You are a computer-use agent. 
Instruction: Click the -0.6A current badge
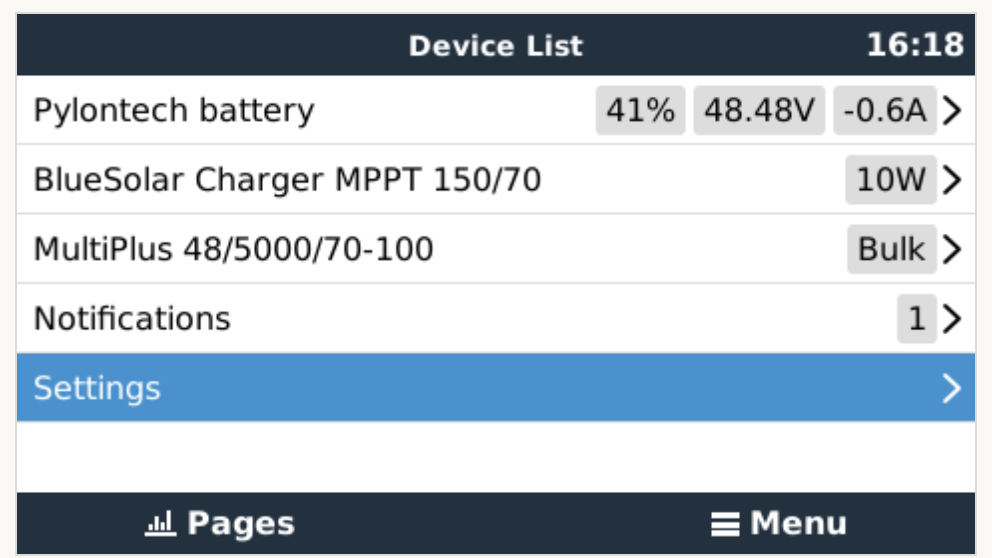884,110
